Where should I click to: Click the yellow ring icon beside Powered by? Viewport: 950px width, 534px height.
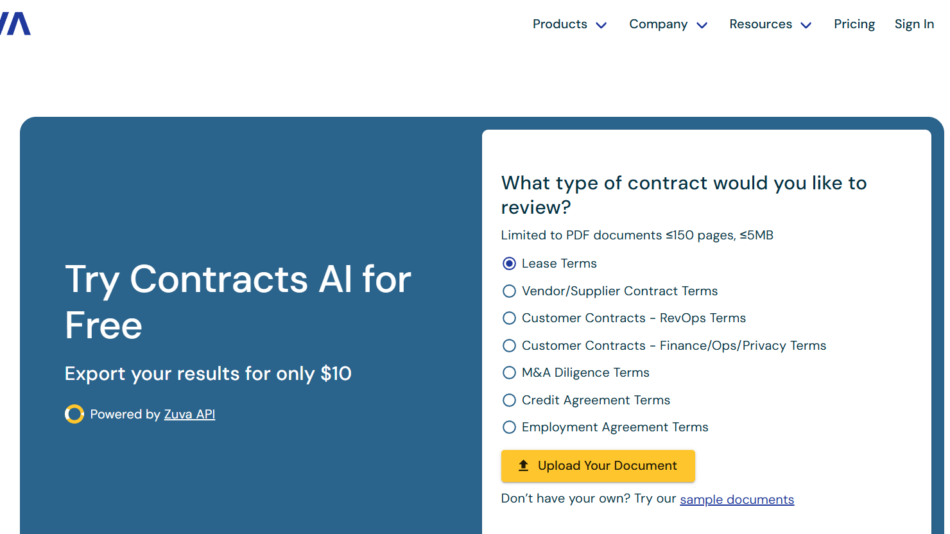click(x=74, y=414)
